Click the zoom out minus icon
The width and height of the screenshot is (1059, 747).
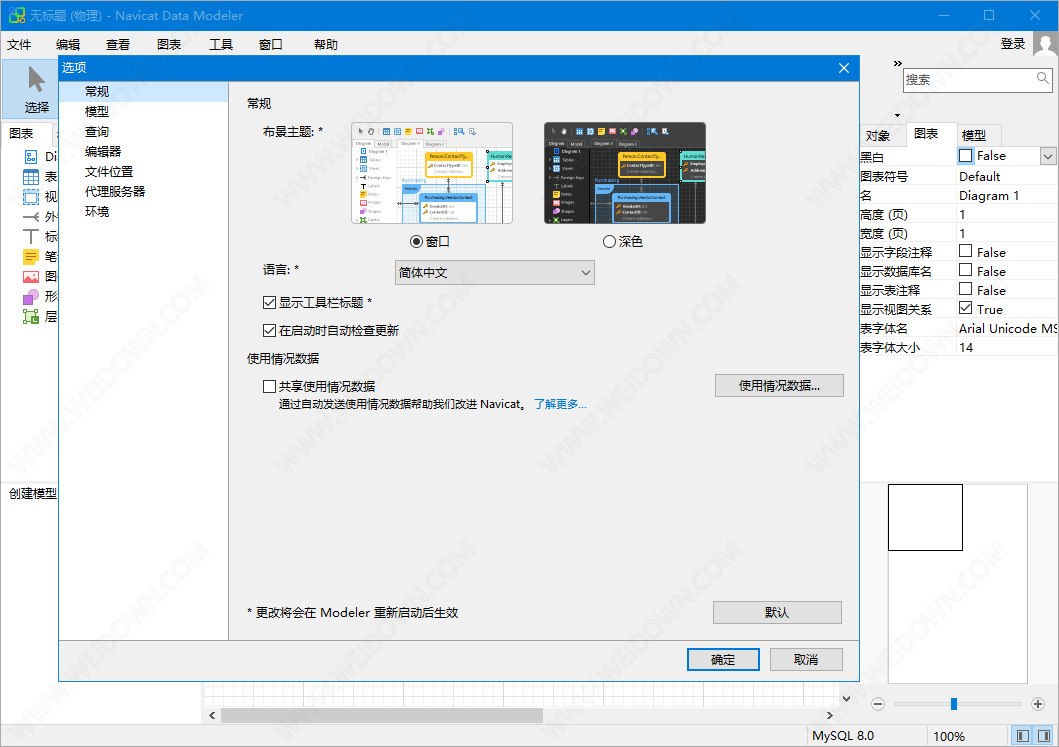(x=878, y=704)
